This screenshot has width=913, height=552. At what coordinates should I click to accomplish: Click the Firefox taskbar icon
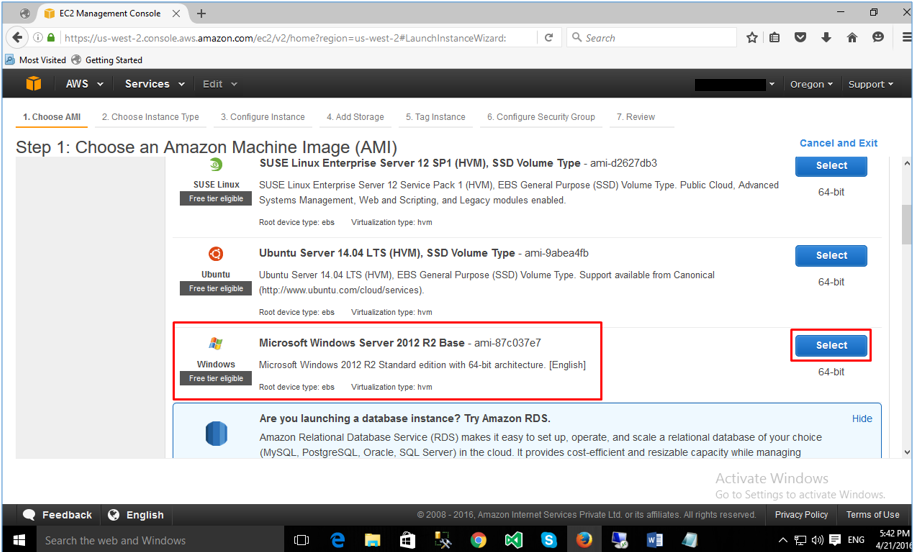click(x=583, y=540)
